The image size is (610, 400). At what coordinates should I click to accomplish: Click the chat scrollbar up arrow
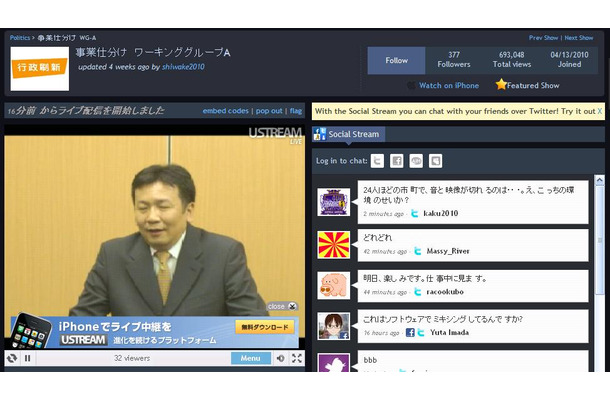(599, 180)
